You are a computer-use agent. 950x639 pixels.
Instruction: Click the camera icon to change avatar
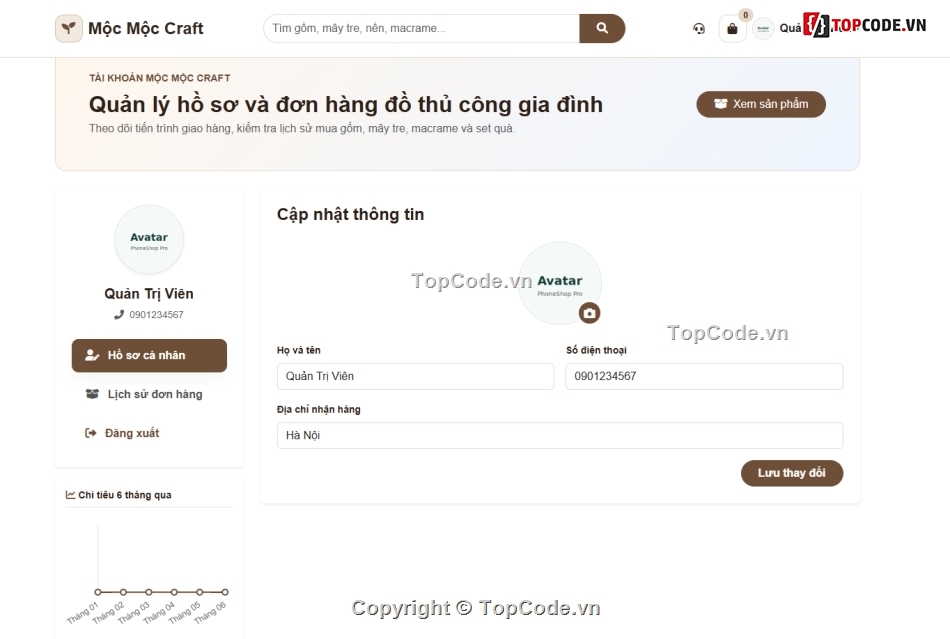coord(590,313)
